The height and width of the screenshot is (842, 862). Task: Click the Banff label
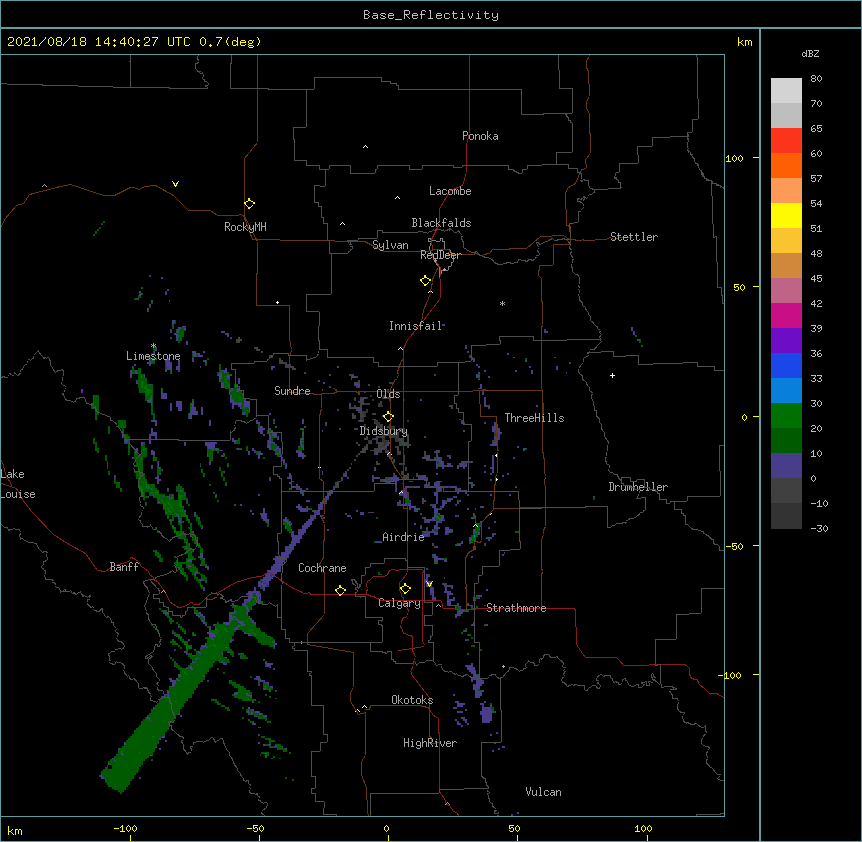[x=124, y=567]
